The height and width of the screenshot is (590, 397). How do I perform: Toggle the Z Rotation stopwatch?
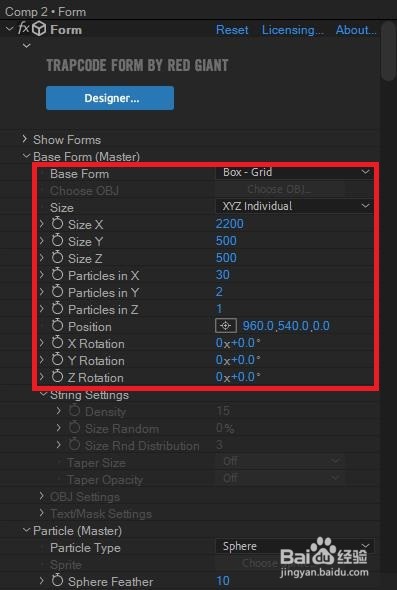[x=57, y=377]
